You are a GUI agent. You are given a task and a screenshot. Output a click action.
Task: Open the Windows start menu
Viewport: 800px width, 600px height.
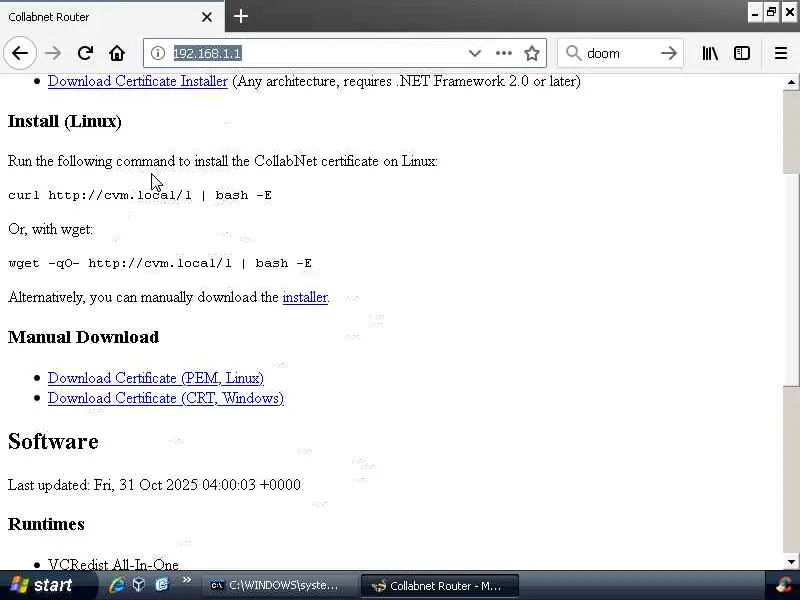point(46,585)
